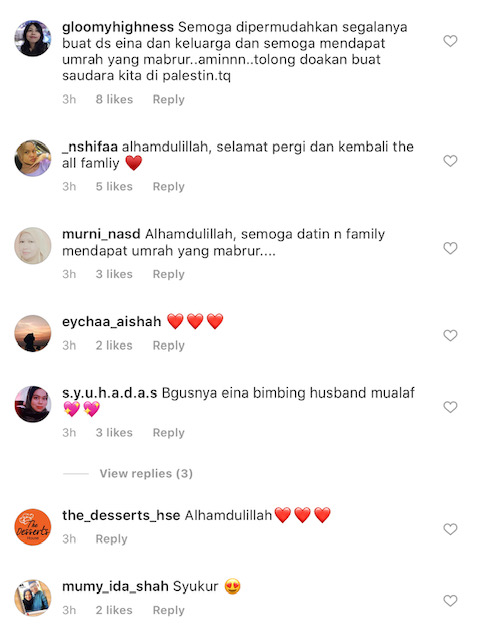Viewport: 483px width, 640px height.
Task: View the 8 likes on gloomyhighness comment
Action: click(x=114, y=100)
